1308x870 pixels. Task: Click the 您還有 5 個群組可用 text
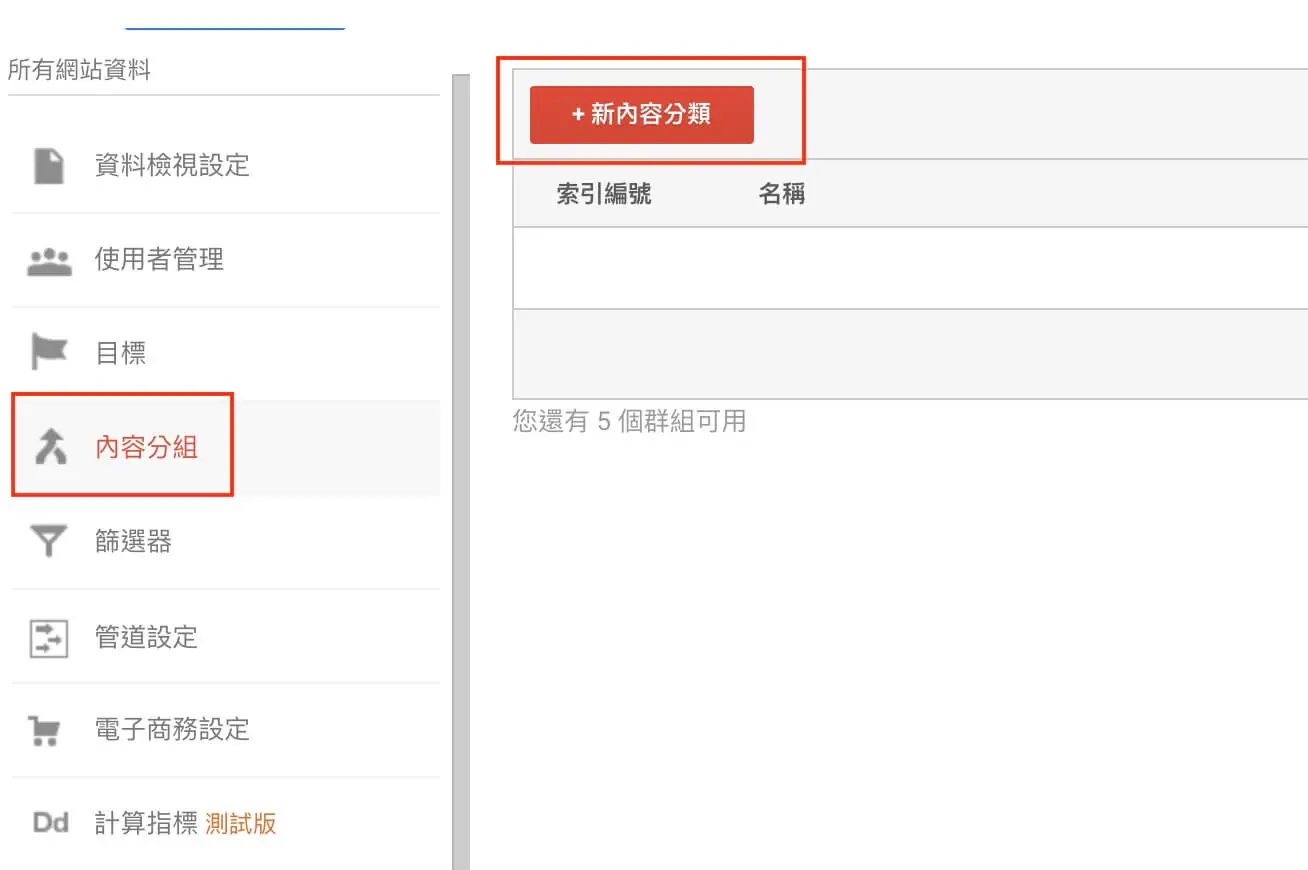(x=630, y=421)
